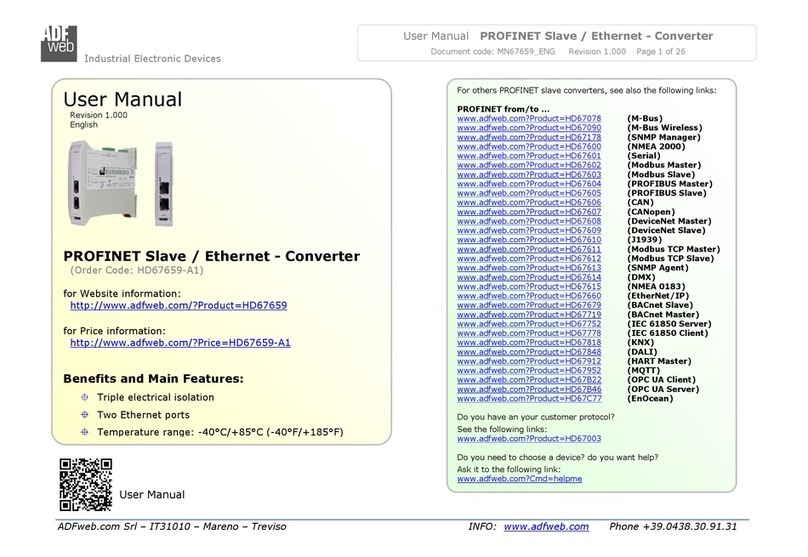Open the HD67610 J1939 link
The height and width of the screenshot is (557, 808).
click(x=529, y=240)
